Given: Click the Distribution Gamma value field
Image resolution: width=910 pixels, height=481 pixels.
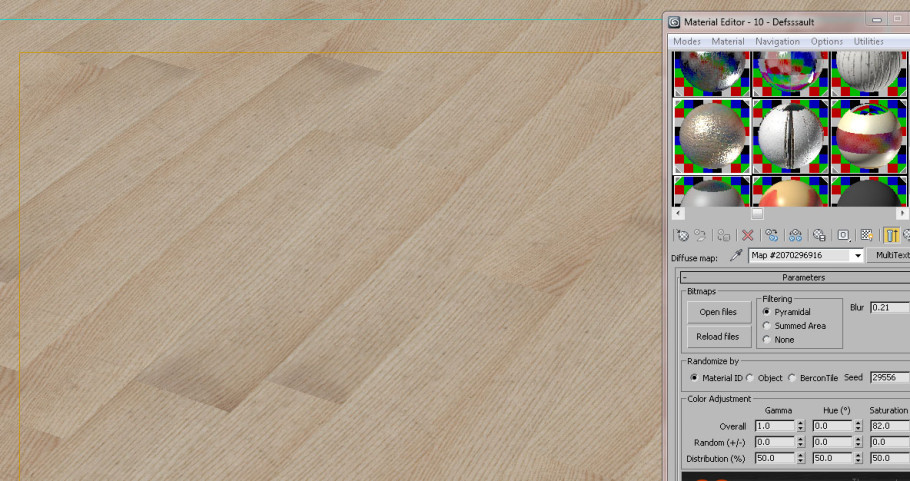Looking at the screenshot, I should click(x=775, y=458).
